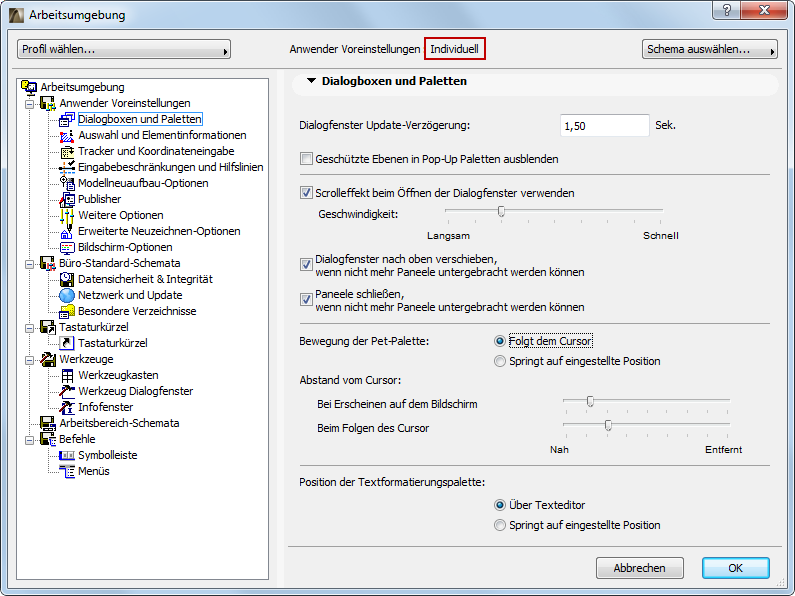Select Auswahl und Elementinformationen tree item
The width and height of the screenshot is (795, 596).
tap(162, 135)
